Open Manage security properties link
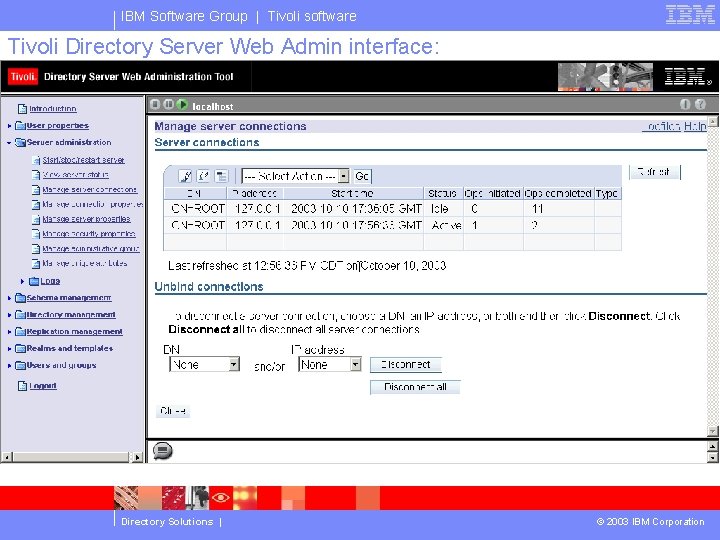The width and height of the screenshot is (720, 540). click(89, 234)
